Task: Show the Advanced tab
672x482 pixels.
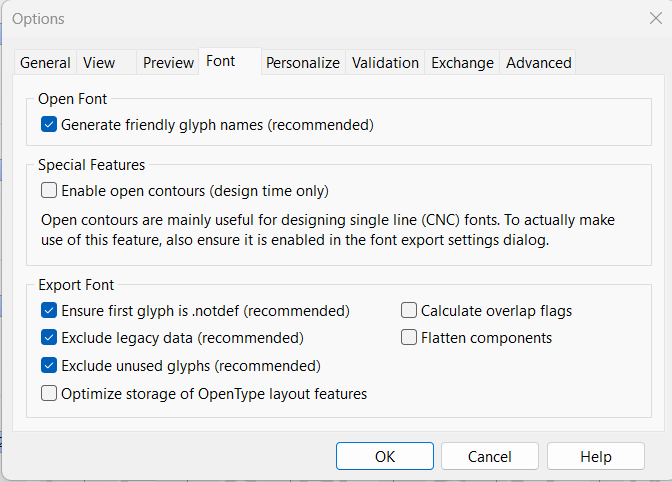Action: 538,62
